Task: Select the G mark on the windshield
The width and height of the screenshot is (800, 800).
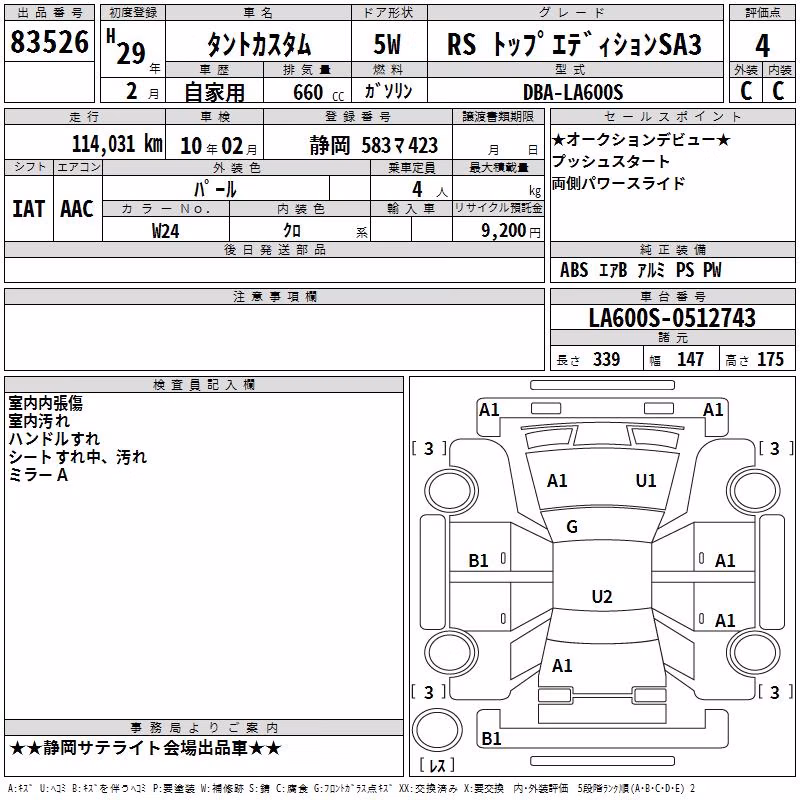Action: point(572,527)
